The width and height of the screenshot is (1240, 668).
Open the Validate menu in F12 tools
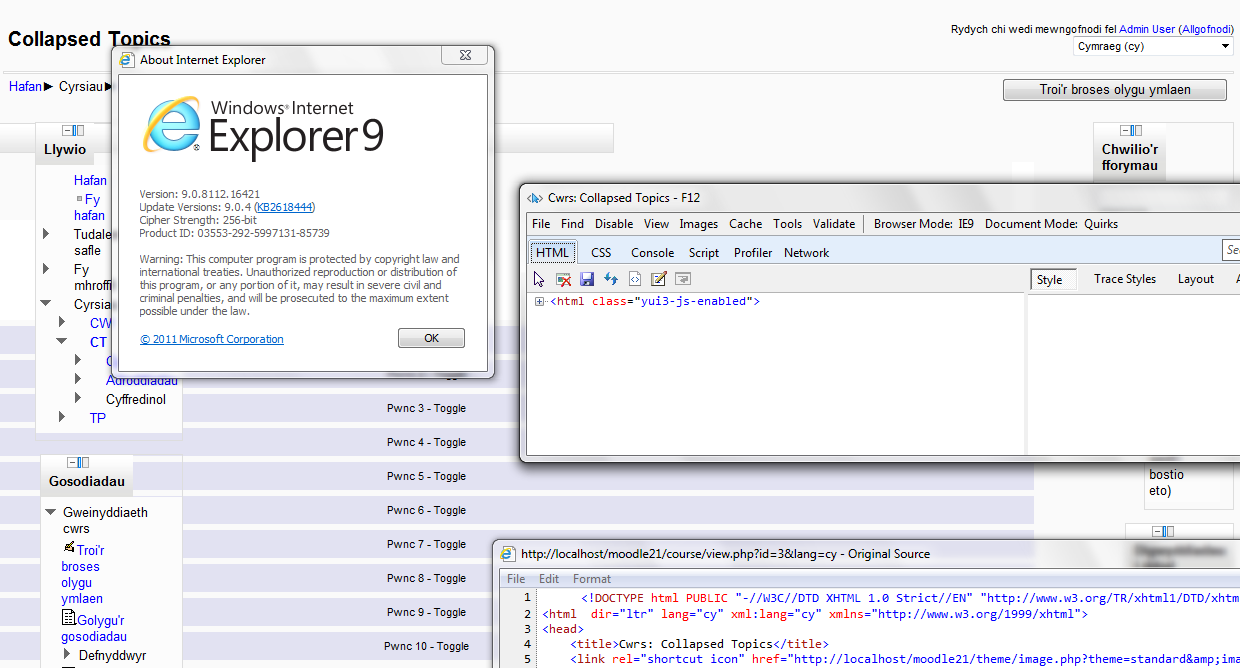click(x=834, y=224)
